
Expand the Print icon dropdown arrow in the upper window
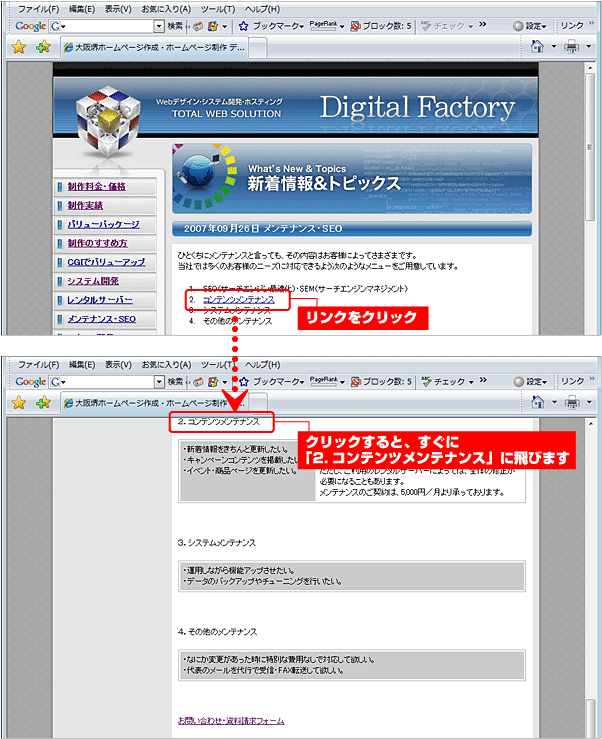pos(588,46)
